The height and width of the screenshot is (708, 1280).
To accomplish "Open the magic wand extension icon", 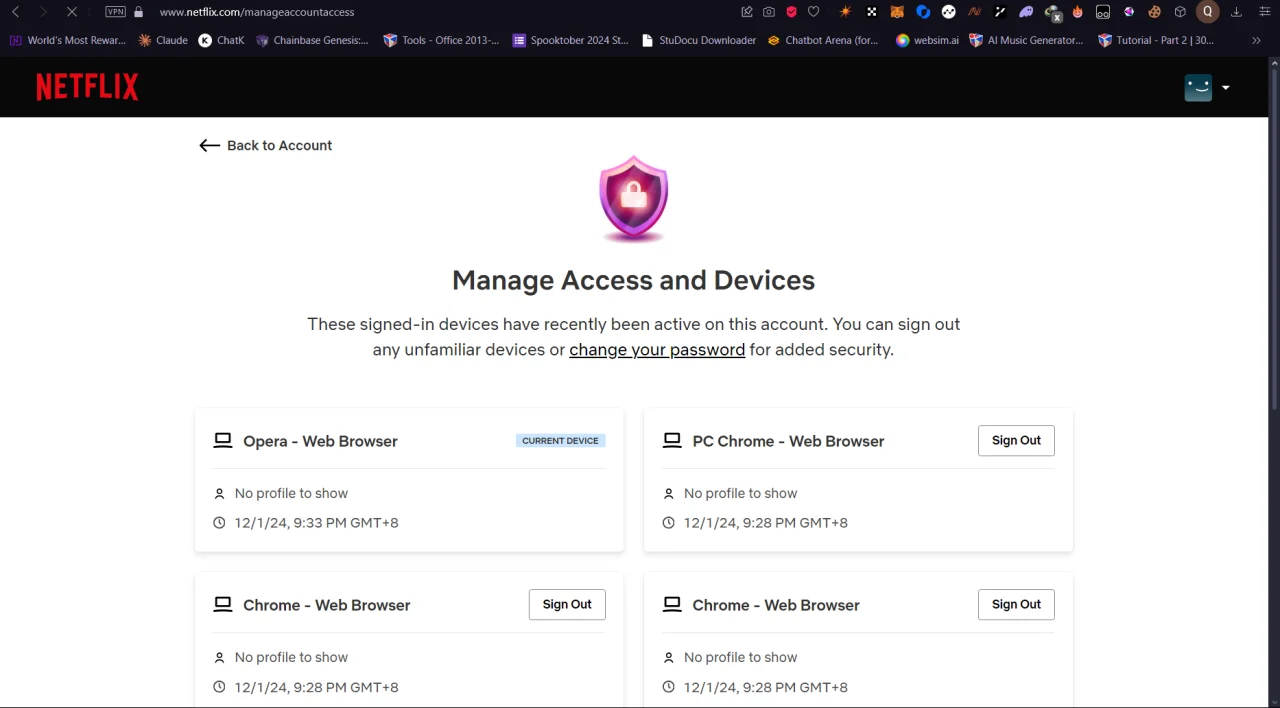I will [x=1000, y=12].
